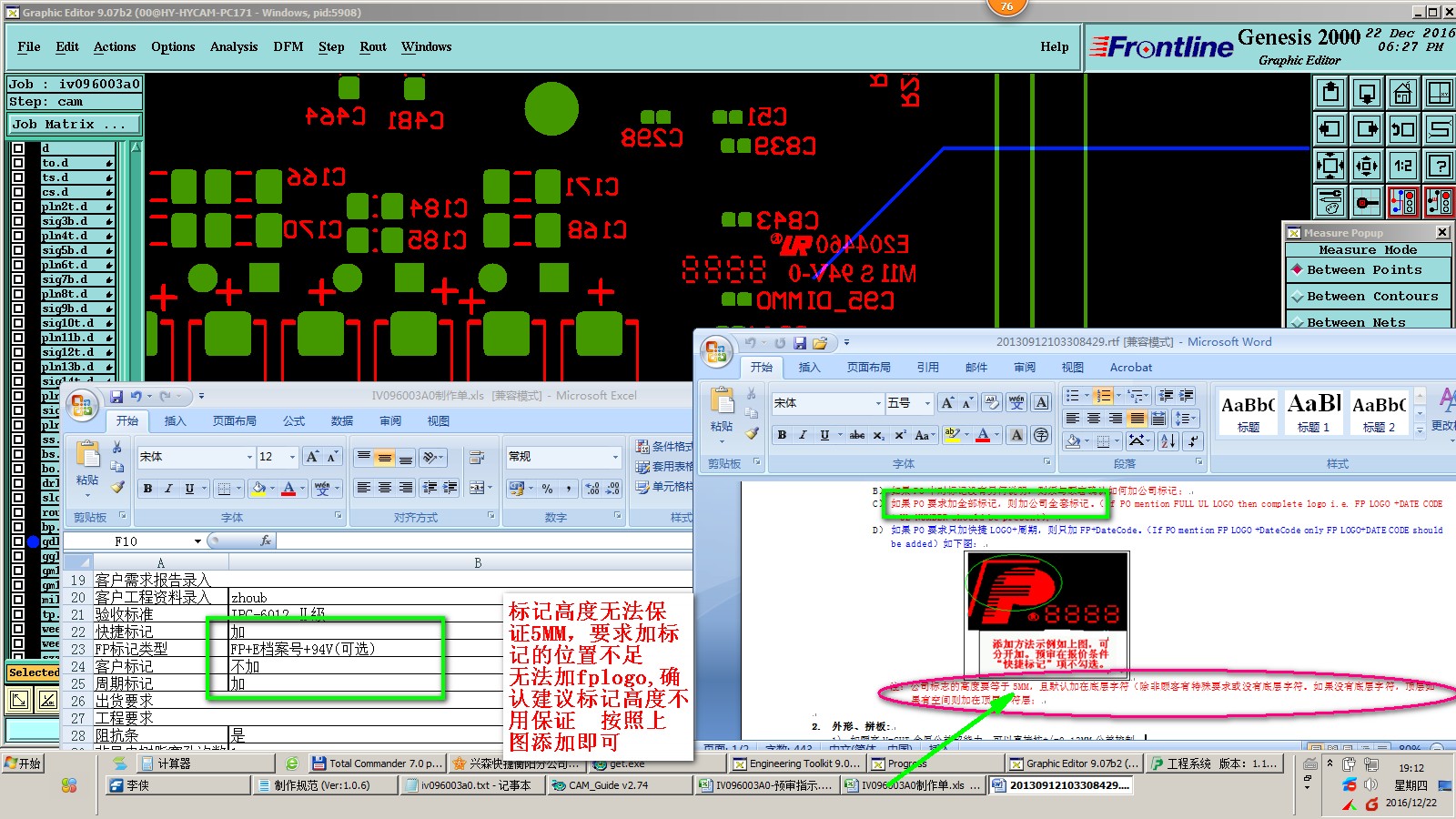Open the Actions menu in Genesis

pos(115,47)
